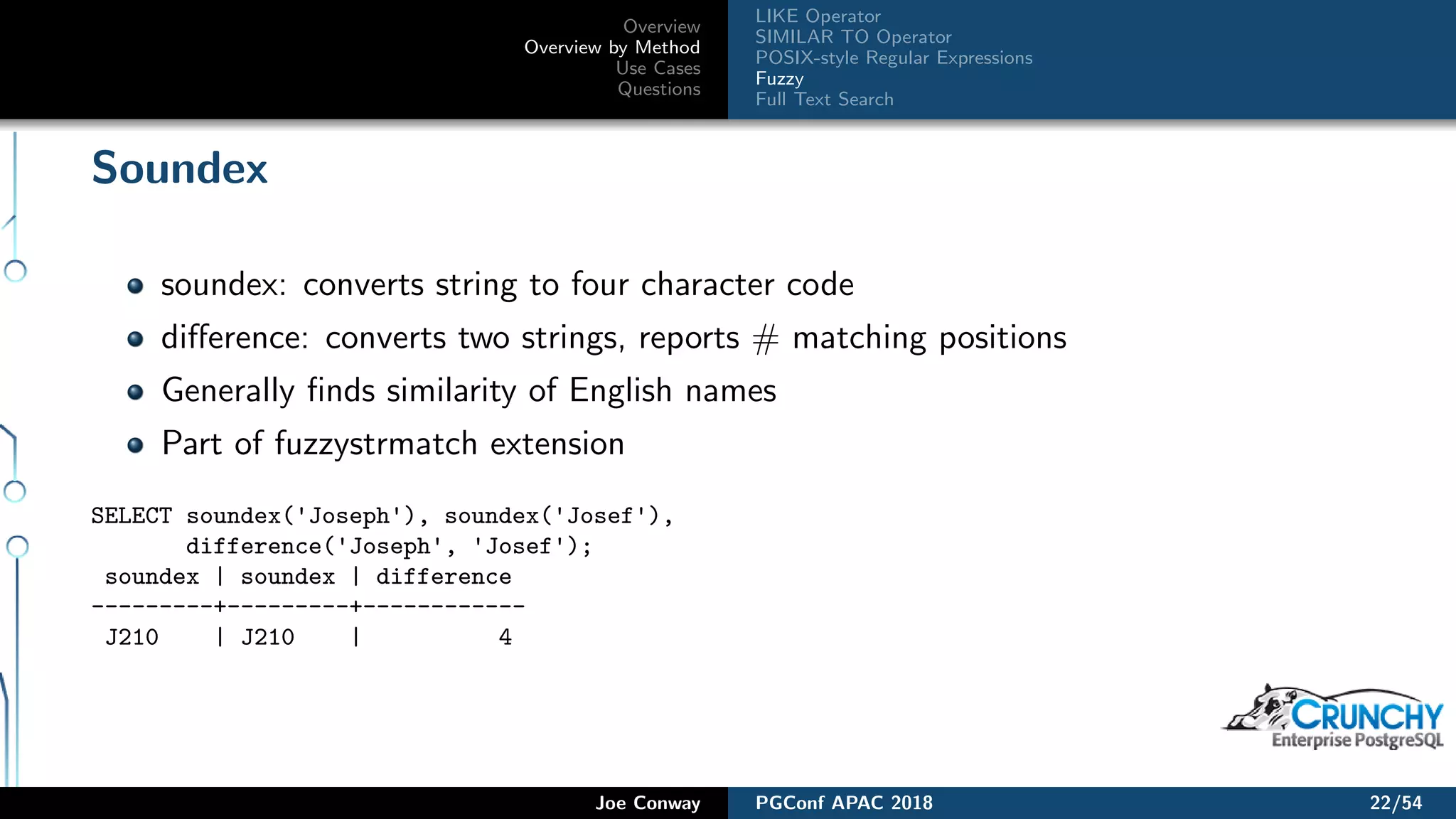This screenshot has height=819, width=1456.
Task: Click the 22/54 page number
Action: (1396, 803)
